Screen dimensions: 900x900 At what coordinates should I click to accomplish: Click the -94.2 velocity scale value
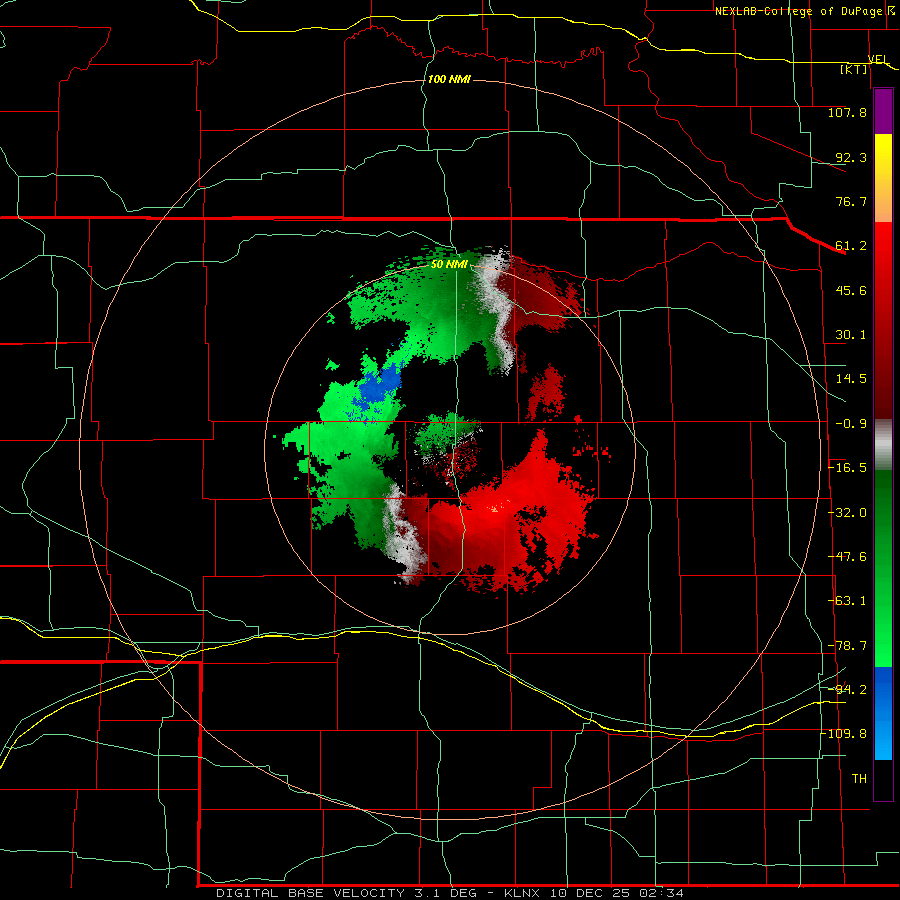tap(847, 689)
